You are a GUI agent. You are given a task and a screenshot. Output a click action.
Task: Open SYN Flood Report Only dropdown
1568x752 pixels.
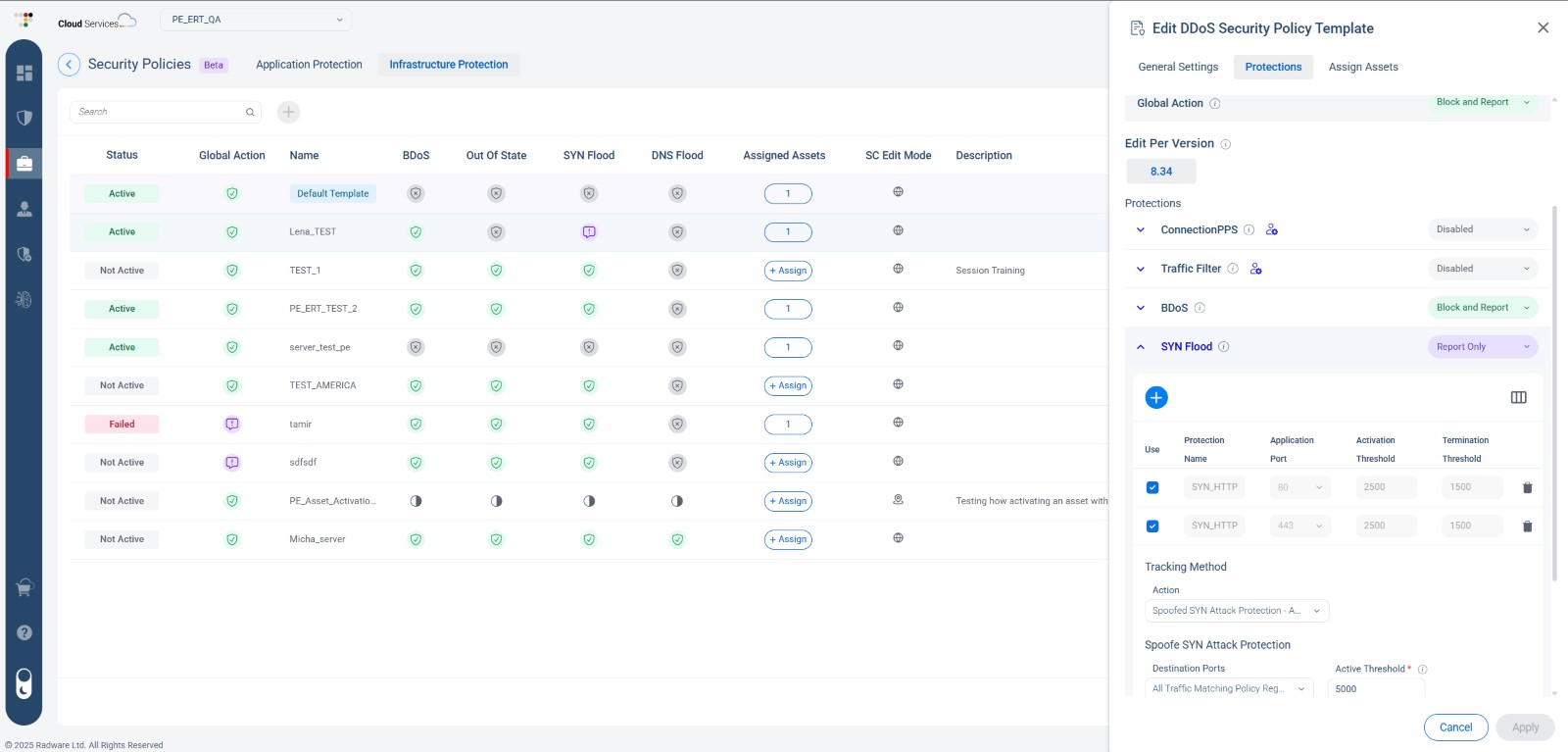tap(1483, 347)
